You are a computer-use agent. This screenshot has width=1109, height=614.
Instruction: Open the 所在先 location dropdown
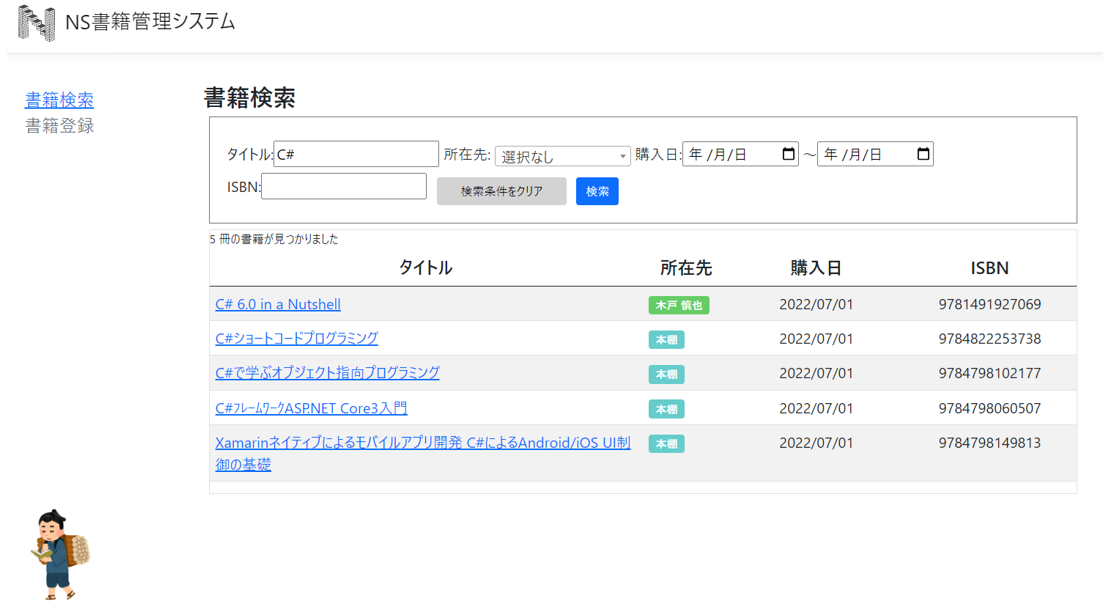(562, 156)
